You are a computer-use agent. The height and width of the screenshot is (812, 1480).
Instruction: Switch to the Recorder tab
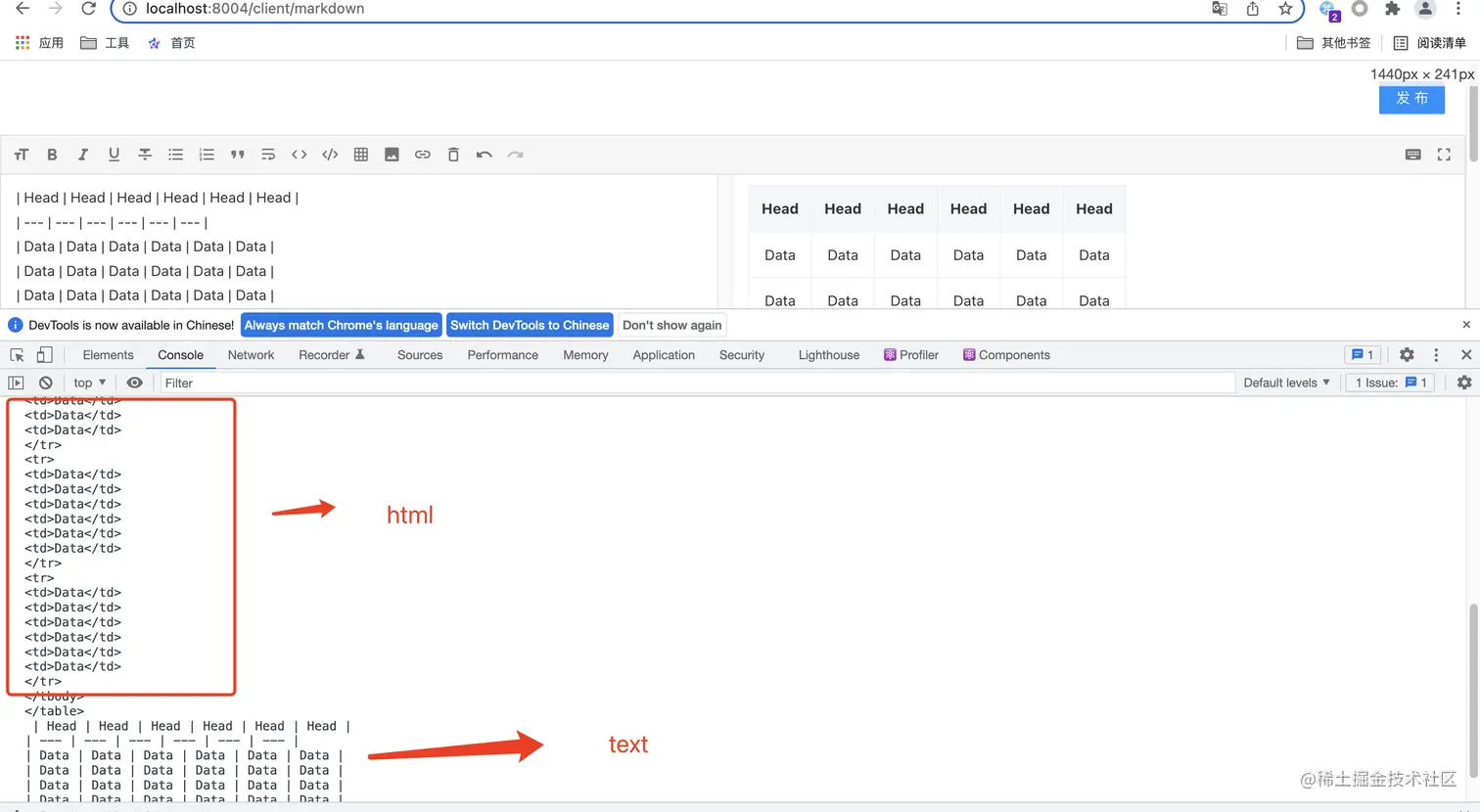331,355
